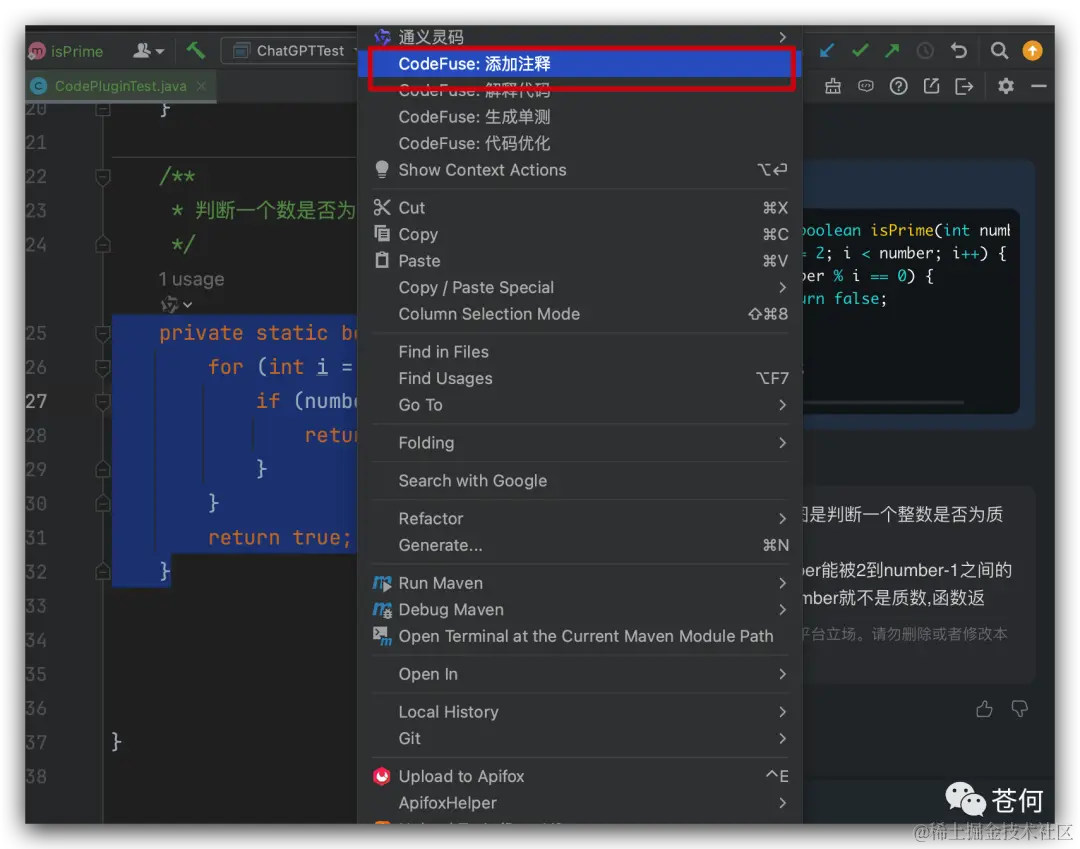1080x849 pixels.
Task: Choose Copy from context menu
Action: tap(579, 234)
